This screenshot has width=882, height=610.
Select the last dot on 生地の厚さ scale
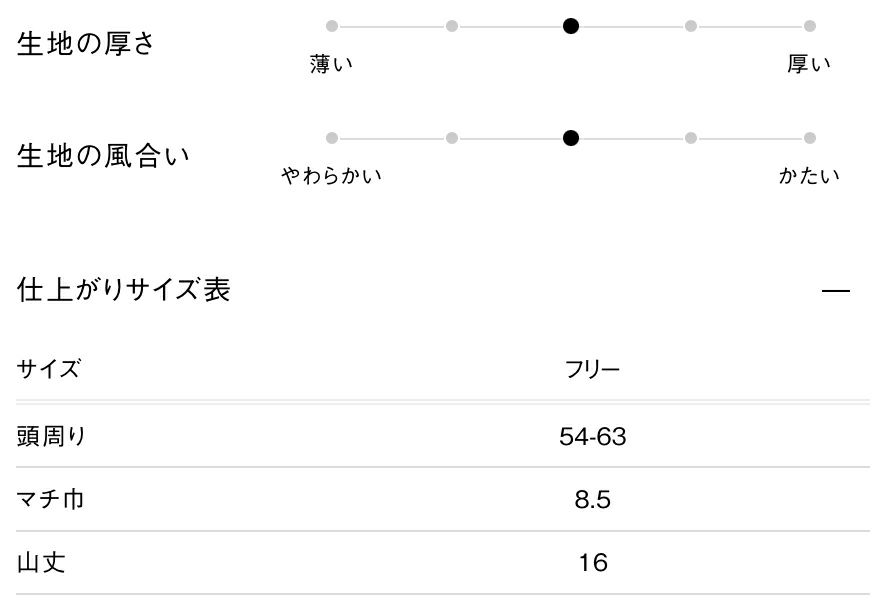point(810,26)
